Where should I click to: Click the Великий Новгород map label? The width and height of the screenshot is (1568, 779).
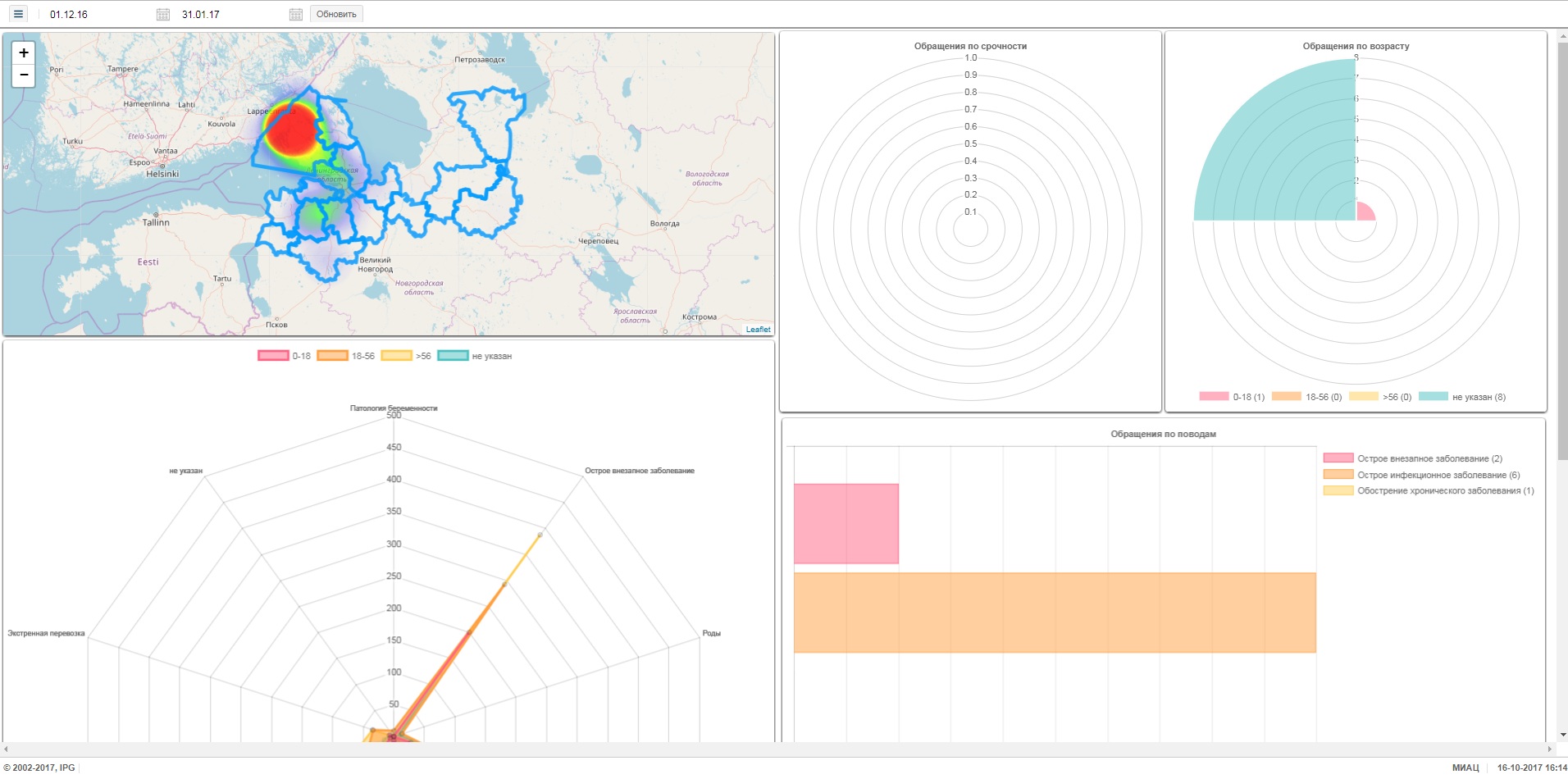376,264
